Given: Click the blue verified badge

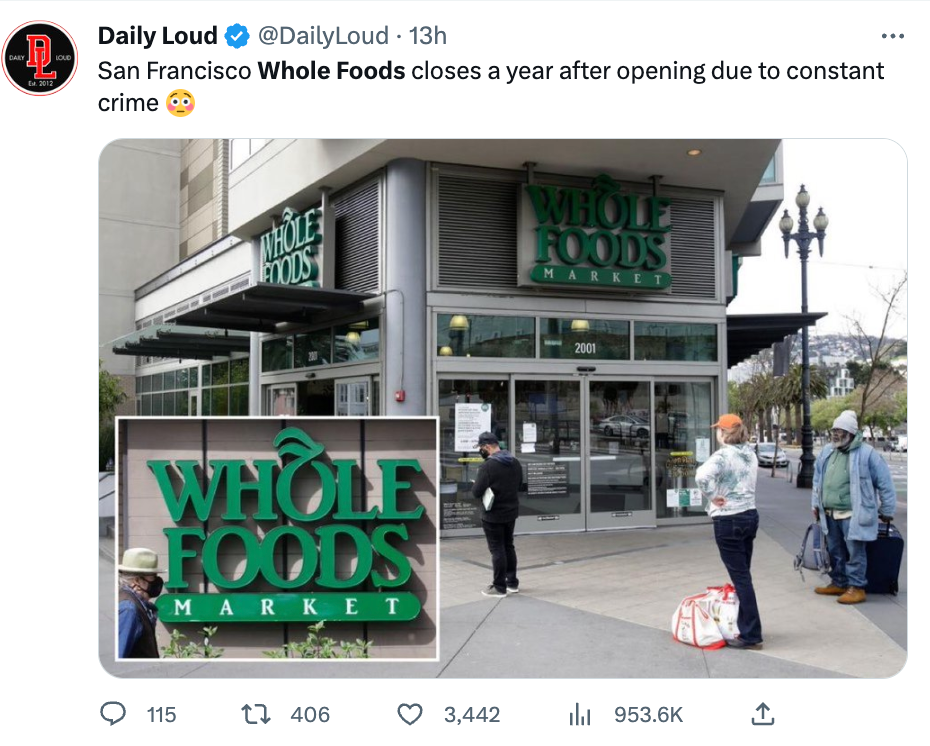Looking at the screenshot, I should pyautogui.click(x=237, y=36).
